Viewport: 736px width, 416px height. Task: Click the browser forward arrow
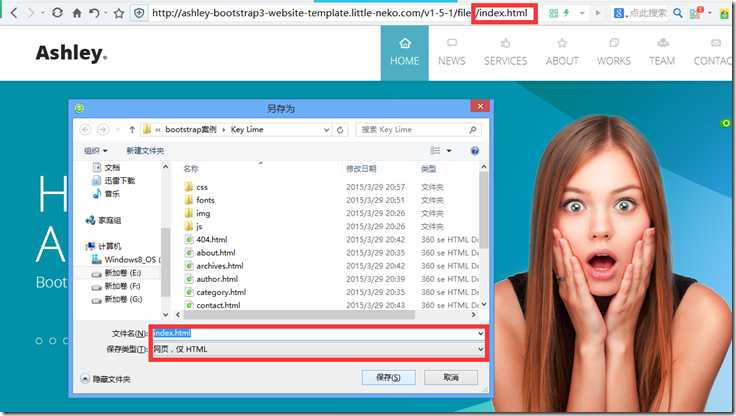[31, 13]
